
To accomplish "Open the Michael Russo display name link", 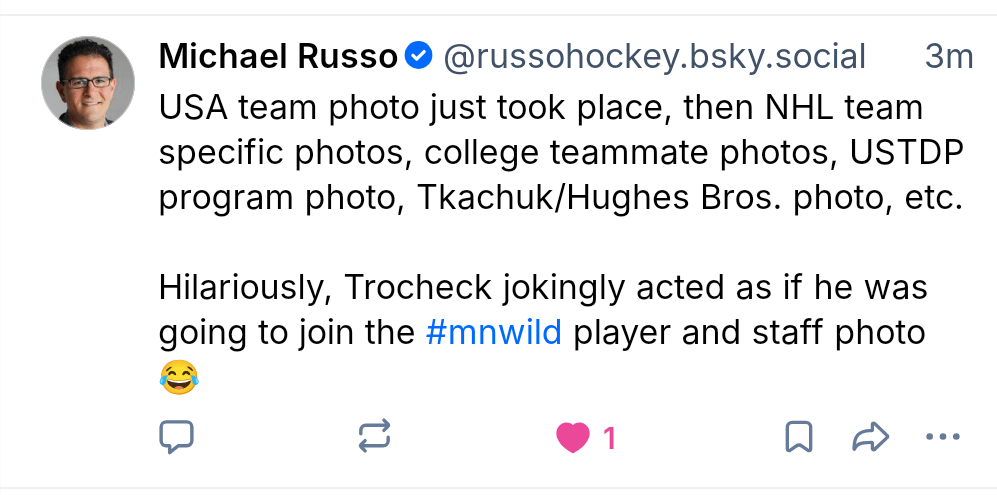I will click(x=278, y=57).
